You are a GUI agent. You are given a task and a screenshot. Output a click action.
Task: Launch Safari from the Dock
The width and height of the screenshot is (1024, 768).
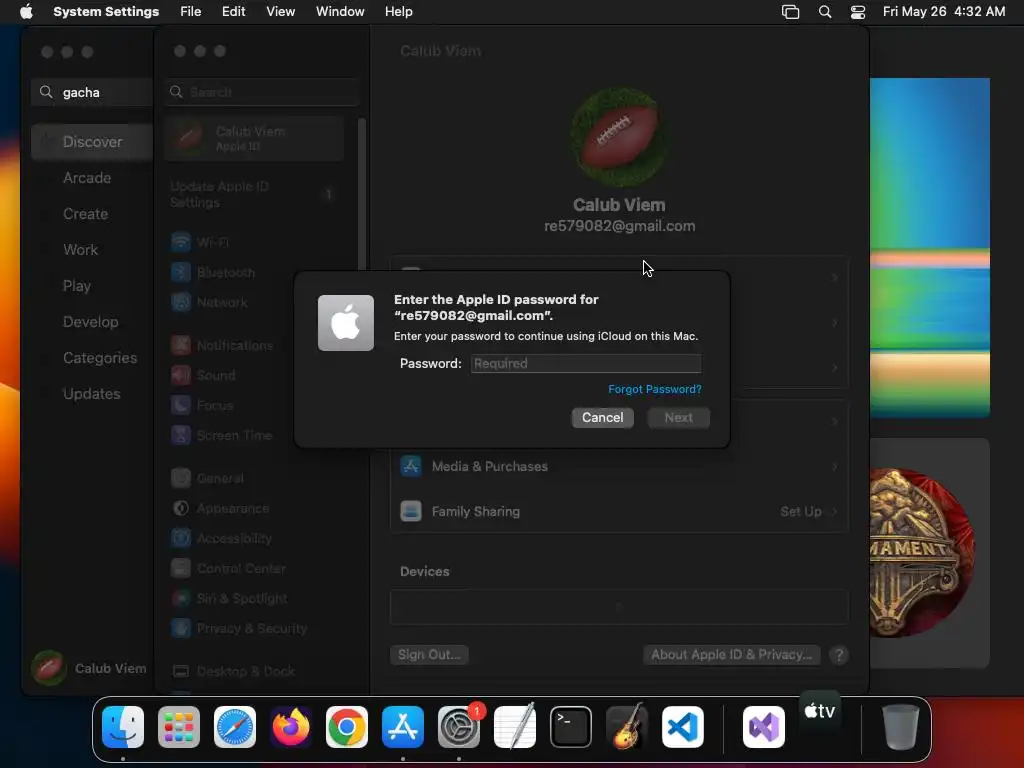[235, 727]
